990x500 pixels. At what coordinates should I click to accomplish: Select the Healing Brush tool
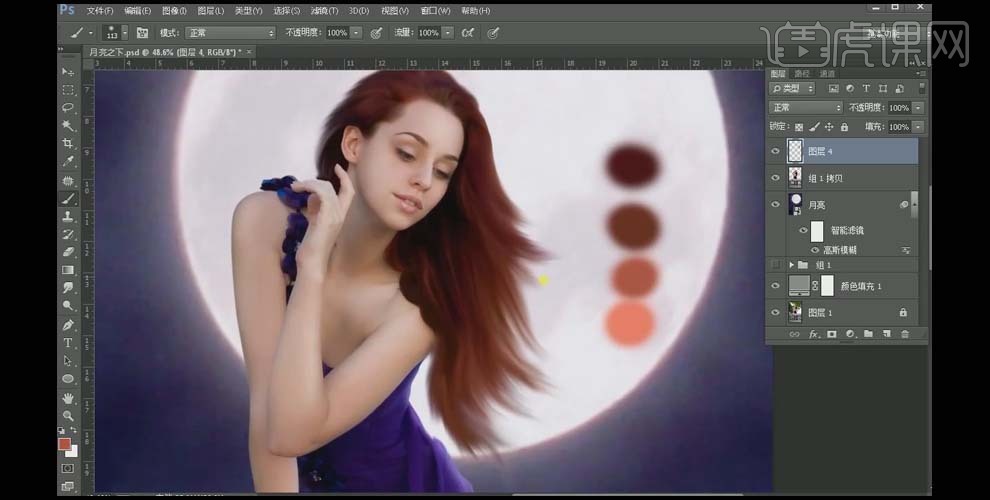pos(68,181)
